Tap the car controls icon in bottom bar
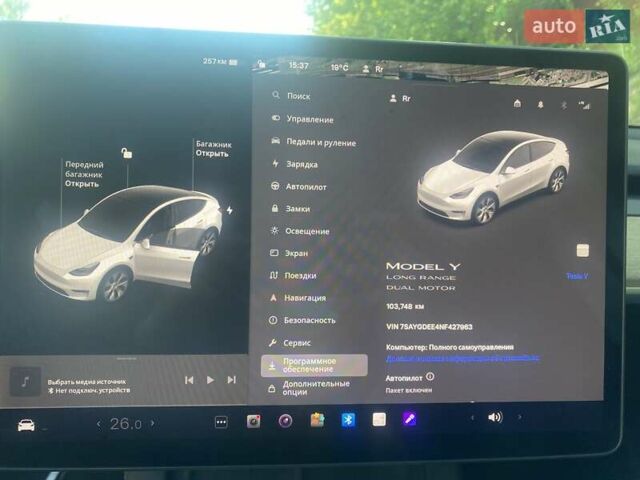640x480 pixels. (26, 424)
